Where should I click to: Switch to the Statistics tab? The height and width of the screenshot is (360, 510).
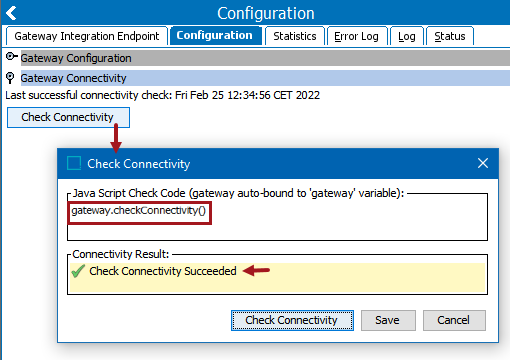tap(295, 36)
